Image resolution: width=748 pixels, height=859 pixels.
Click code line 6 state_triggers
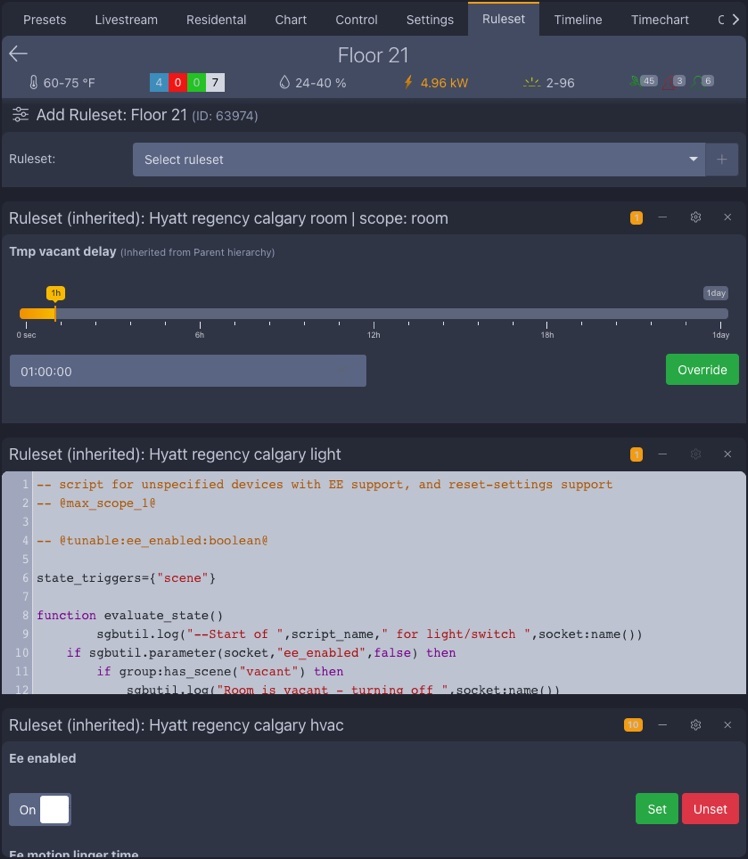125,578
